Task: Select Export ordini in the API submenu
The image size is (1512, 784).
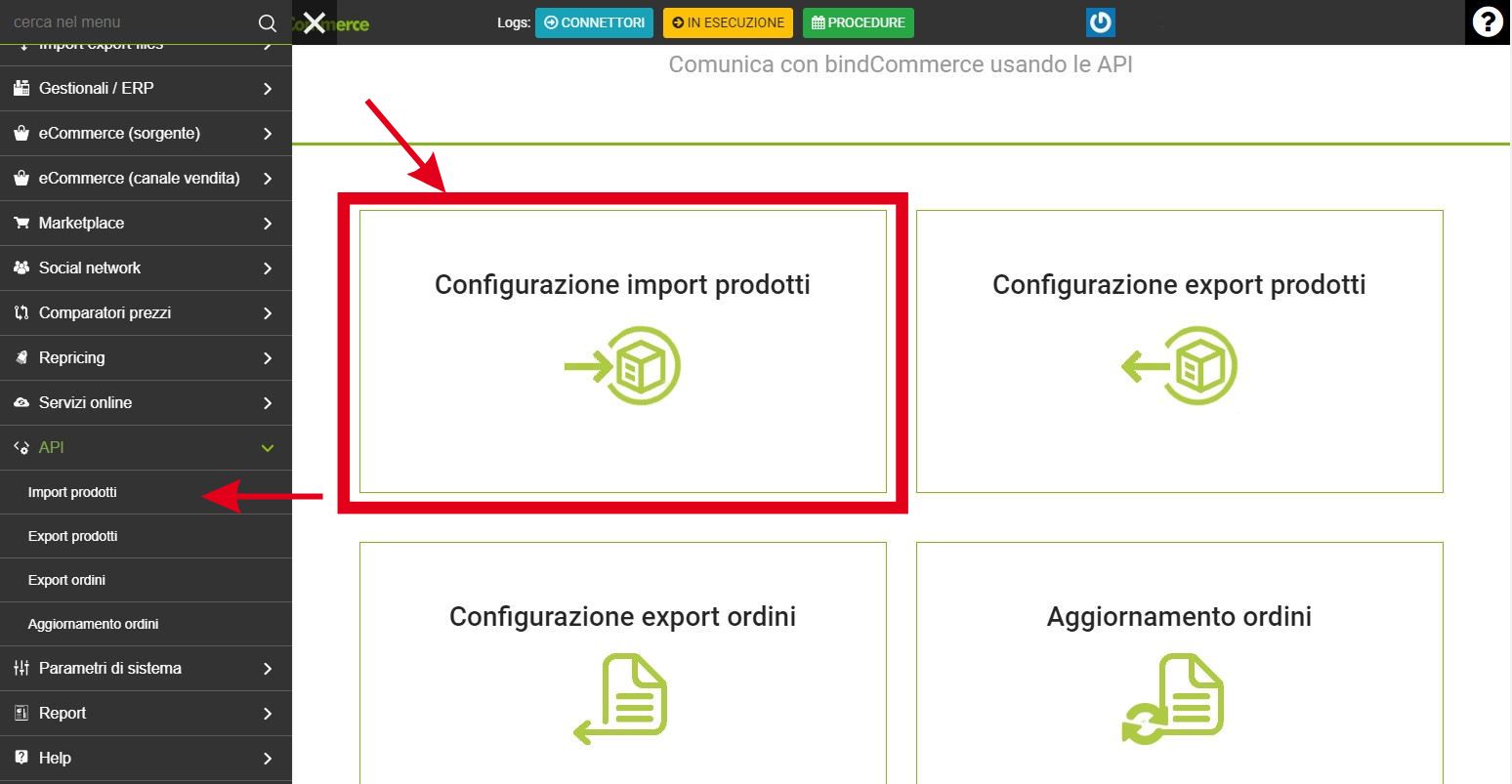Action: (67, 580)
